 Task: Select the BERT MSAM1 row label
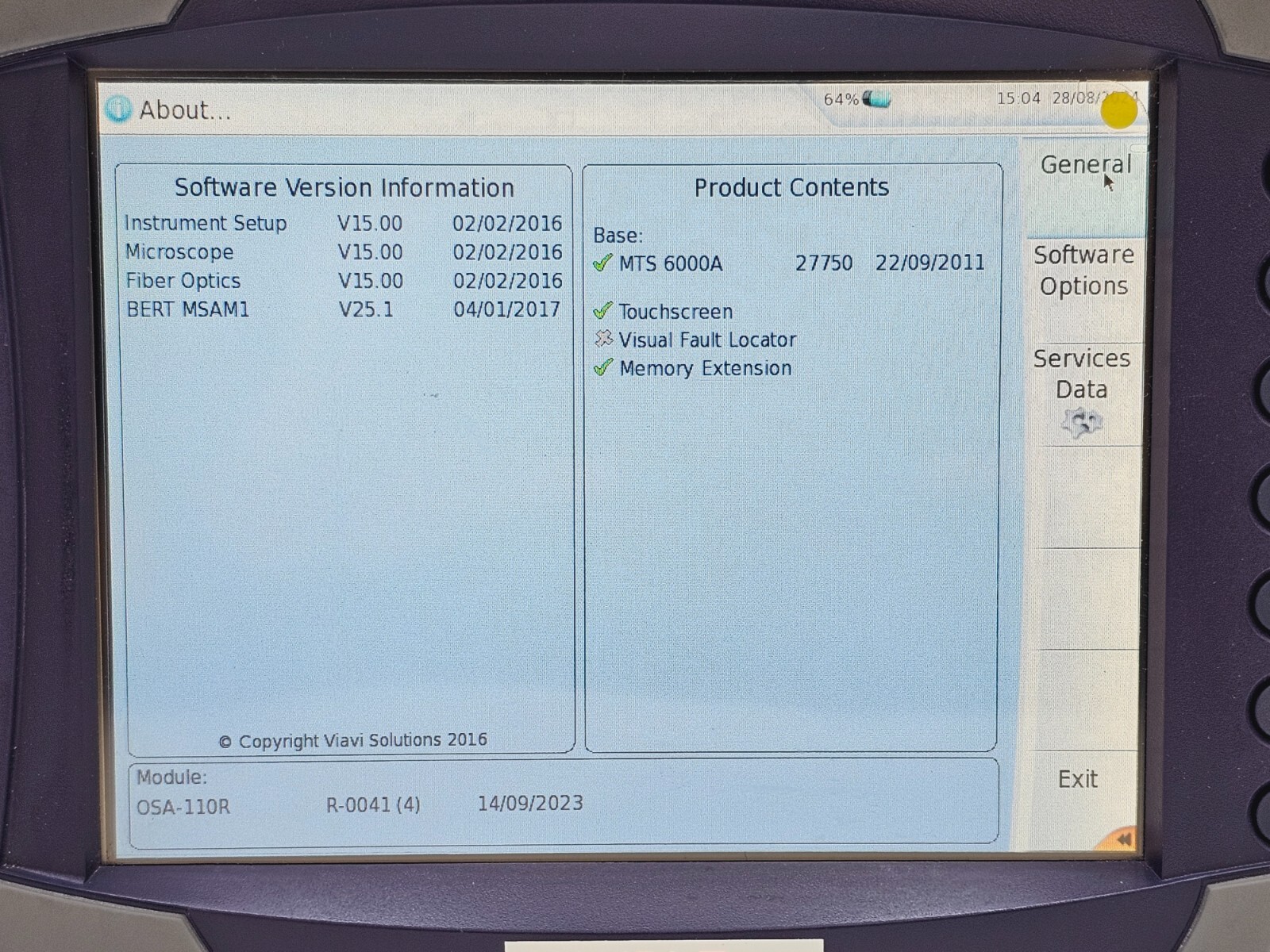(x=188, y=309)
